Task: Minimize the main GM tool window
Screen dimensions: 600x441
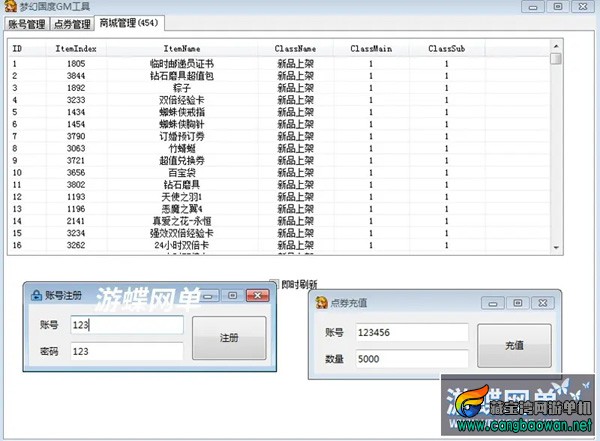Action: (x=533, y=7)
